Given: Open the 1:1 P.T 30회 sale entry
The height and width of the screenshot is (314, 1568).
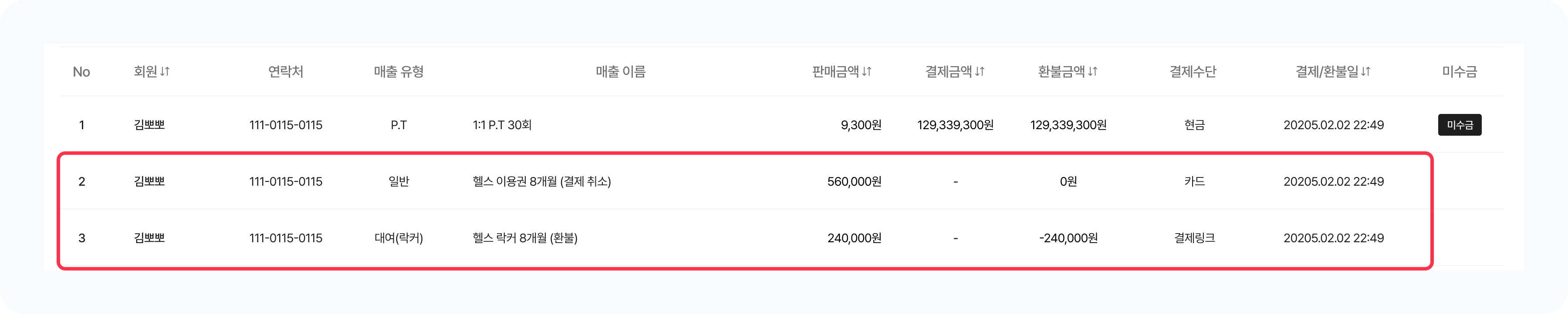Looking at the screenshot, I should pyautogui.click(x=502, y=125).
